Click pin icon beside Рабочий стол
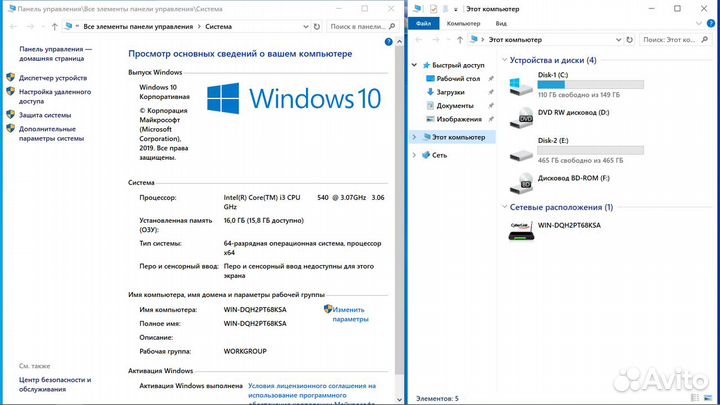Screen dimensions: 720x405 click(490, 79)
